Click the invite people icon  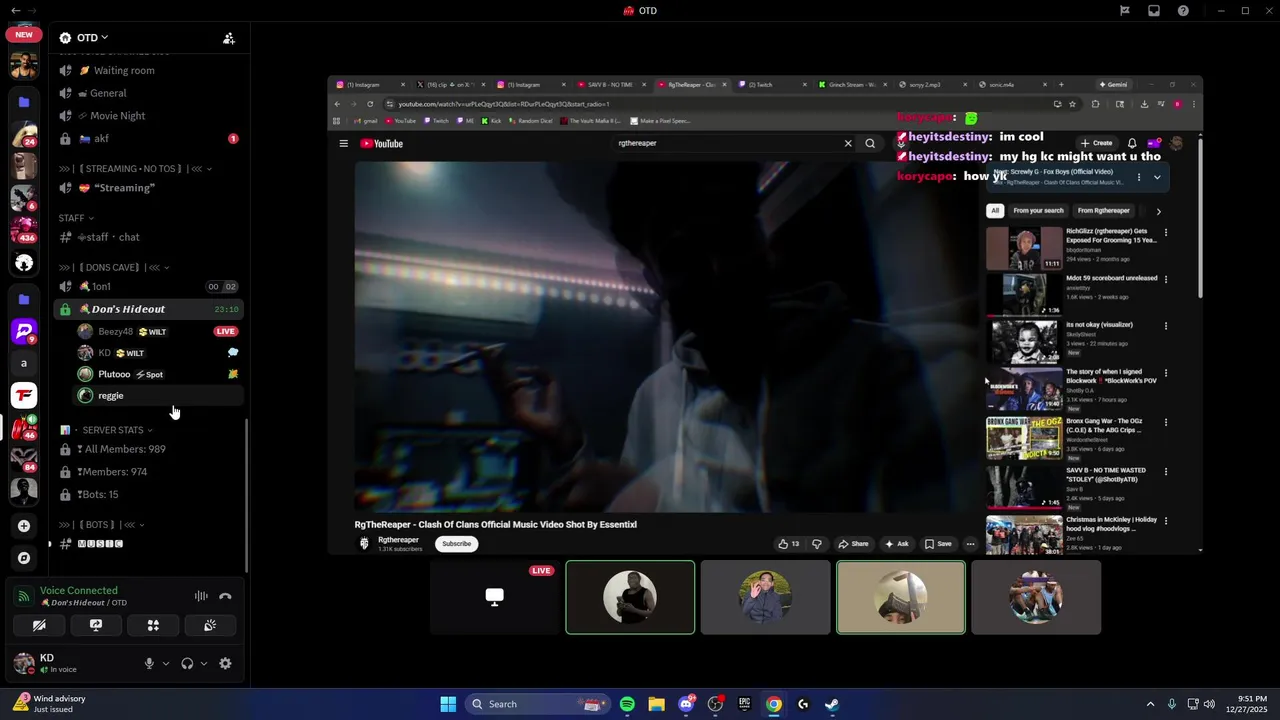pyautogui.click(x=229, y=38)
